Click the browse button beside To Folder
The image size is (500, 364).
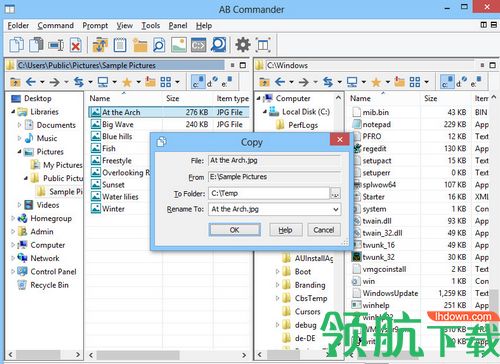335,193
